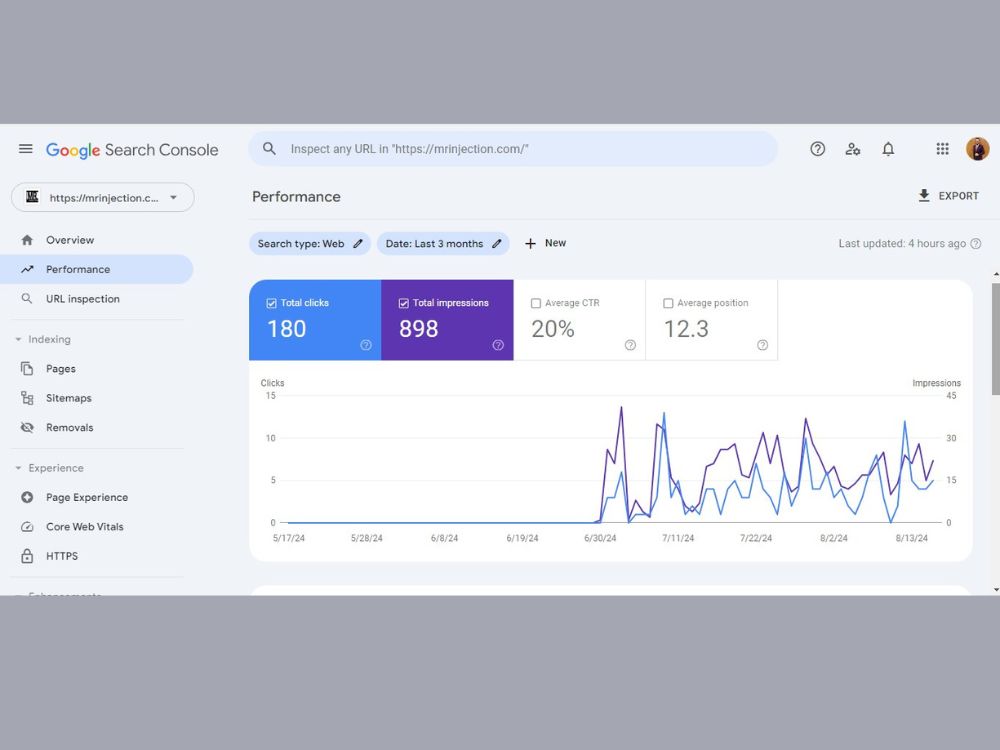Click the Removals crossed-eye icon
Viewport: 1000px width, 750px height.
click(x=27, y=427)
